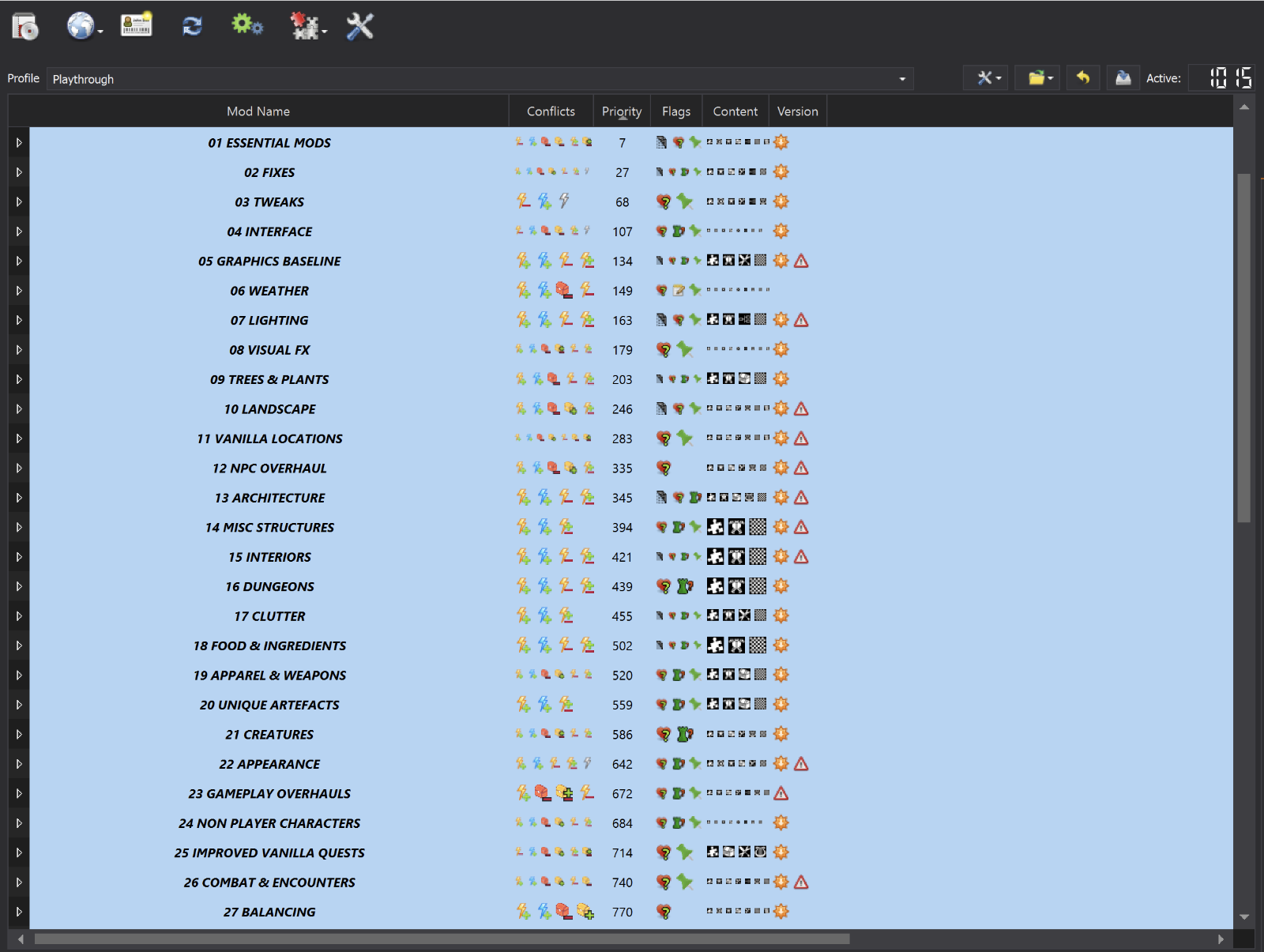Click the Restore Backup yellow arrow icon
The width and height of the screenshot is (1264, 952).
click(x=1083, y=77)
